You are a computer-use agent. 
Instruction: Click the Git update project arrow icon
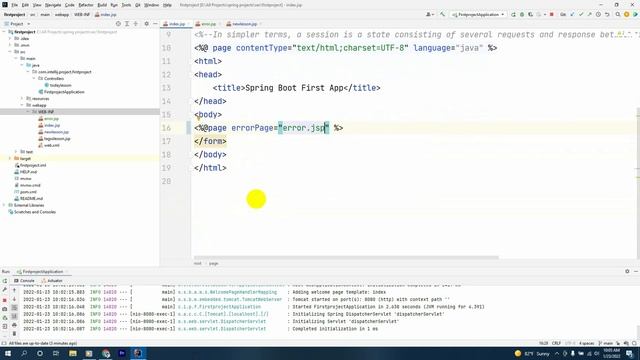click(x=572, y=15)
